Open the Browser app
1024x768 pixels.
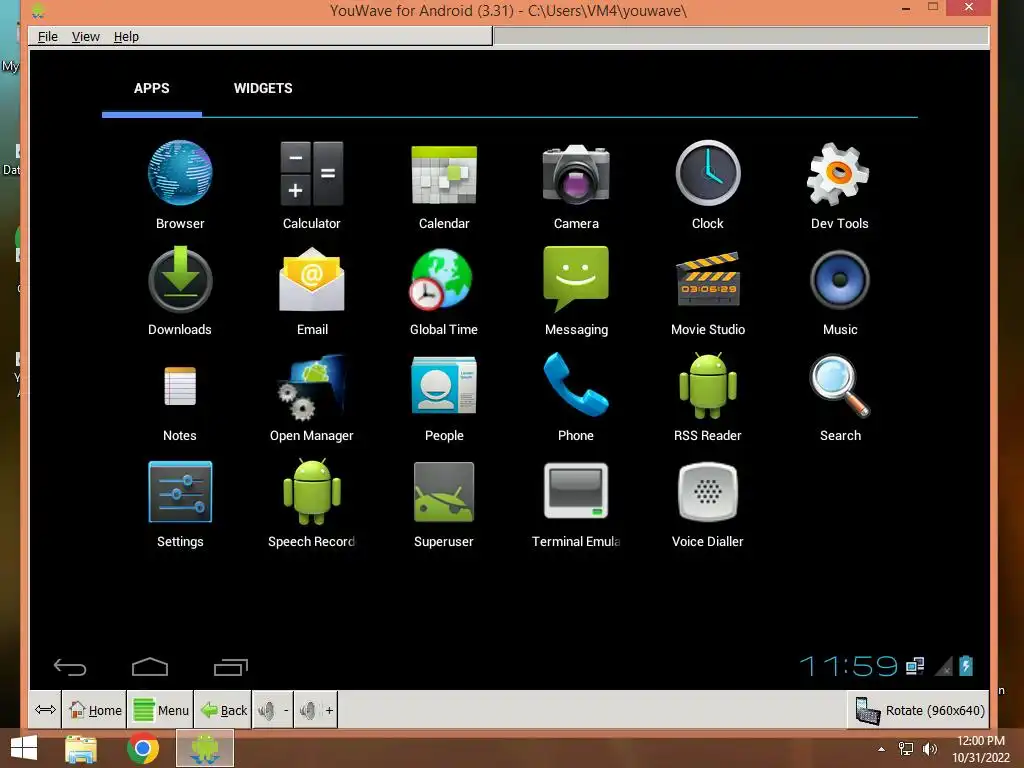point(180,185)
